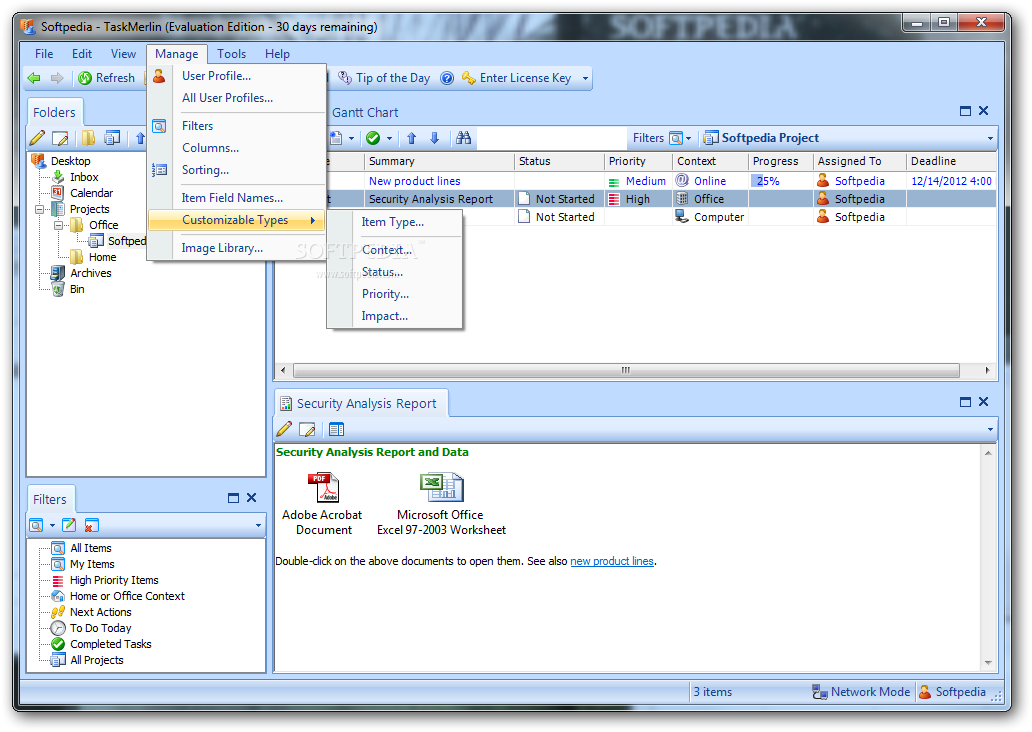This screenshot has width=1032, height=732.
Task: Select Item Field Names... menu entry
Action: tap(238, 198)
